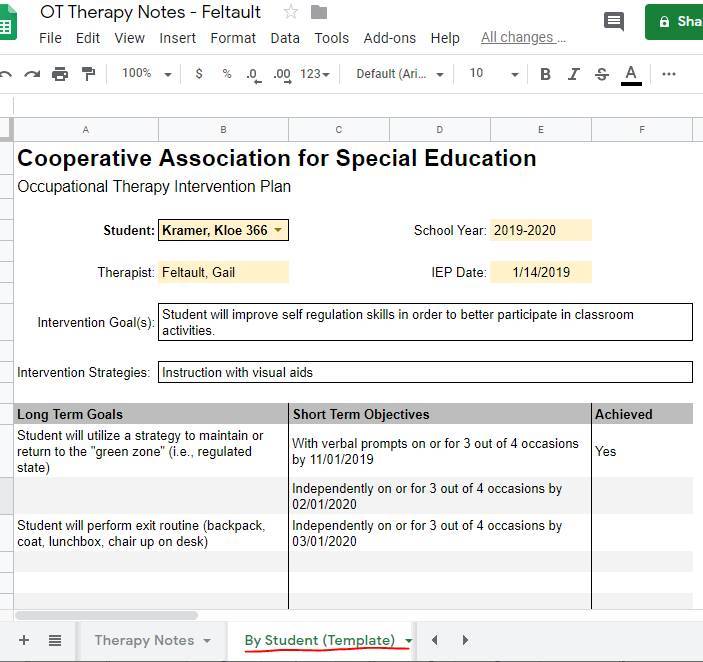Click the Instruction with visual aids field
Screen dimensions: 703x662
pos(425,372)
